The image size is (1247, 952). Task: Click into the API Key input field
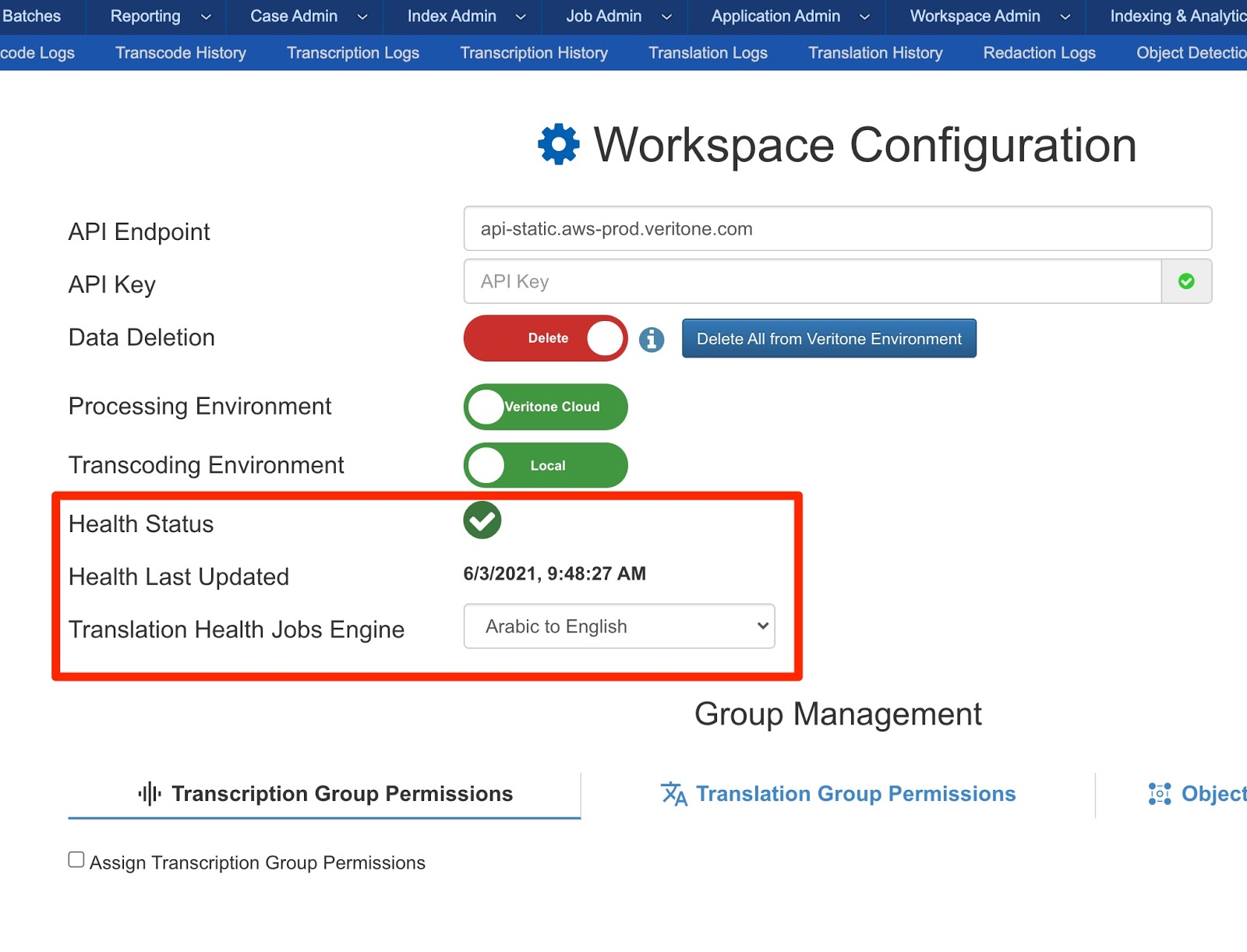(x=811, y=281)
